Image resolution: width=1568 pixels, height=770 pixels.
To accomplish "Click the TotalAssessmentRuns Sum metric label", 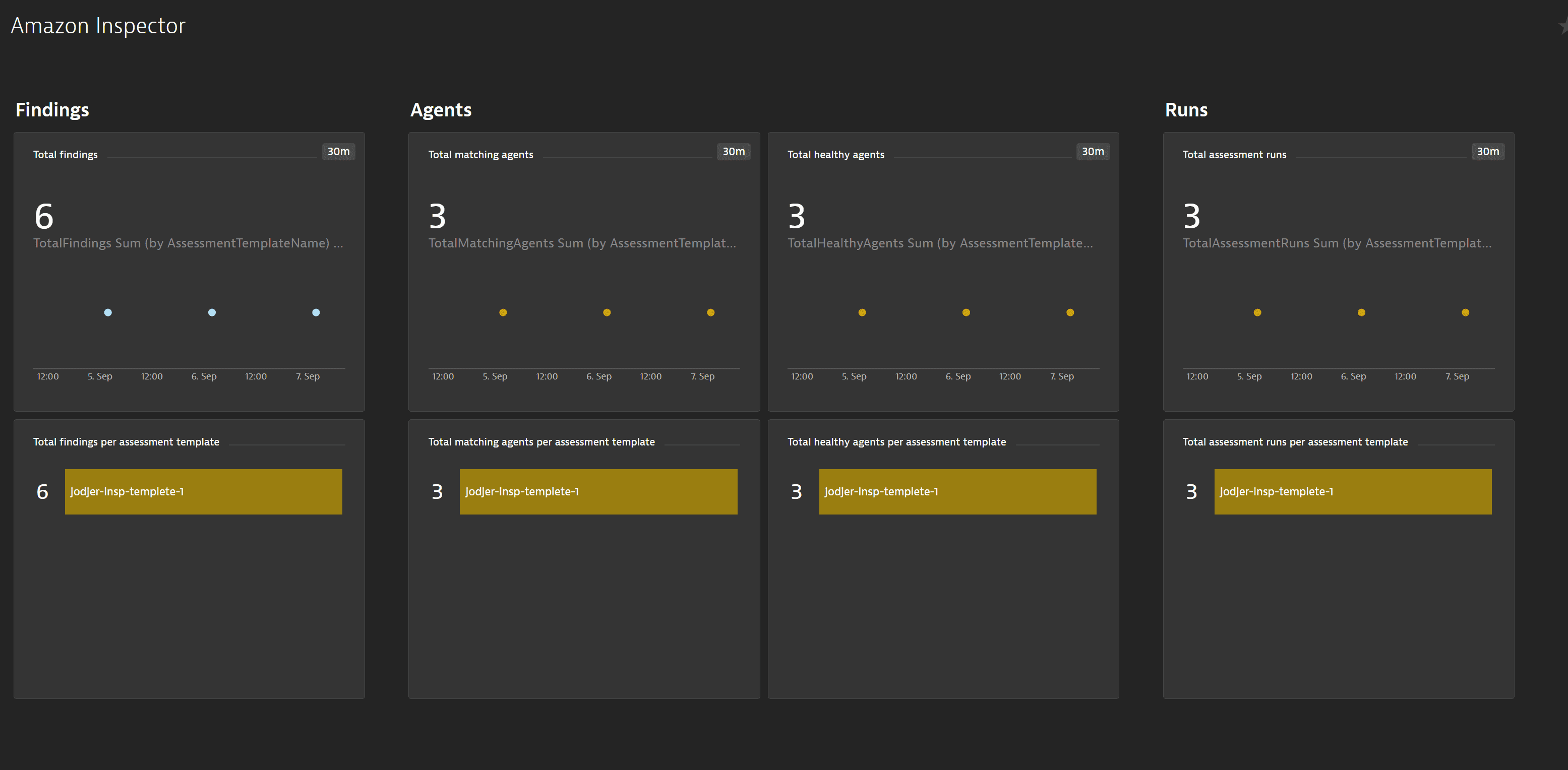I will [1337, 243].
